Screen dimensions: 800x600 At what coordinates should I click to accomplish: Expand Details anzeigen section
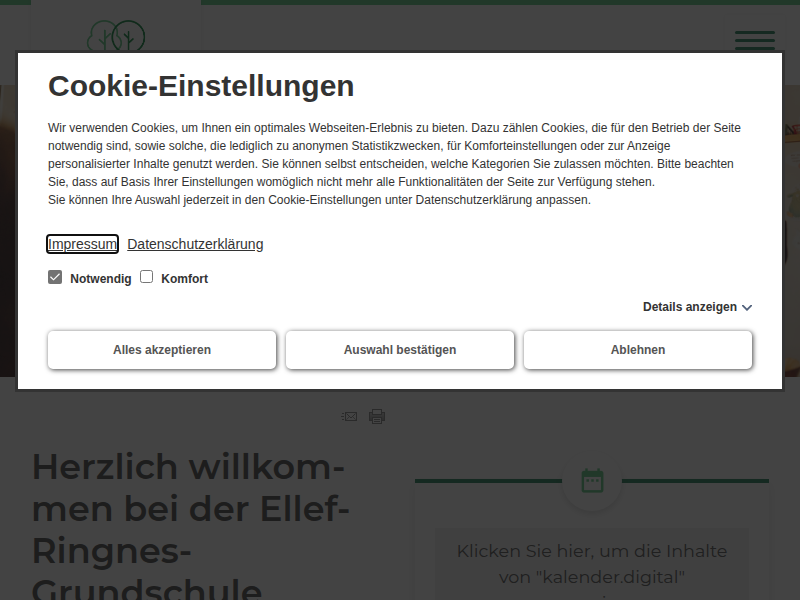point(697,307)
